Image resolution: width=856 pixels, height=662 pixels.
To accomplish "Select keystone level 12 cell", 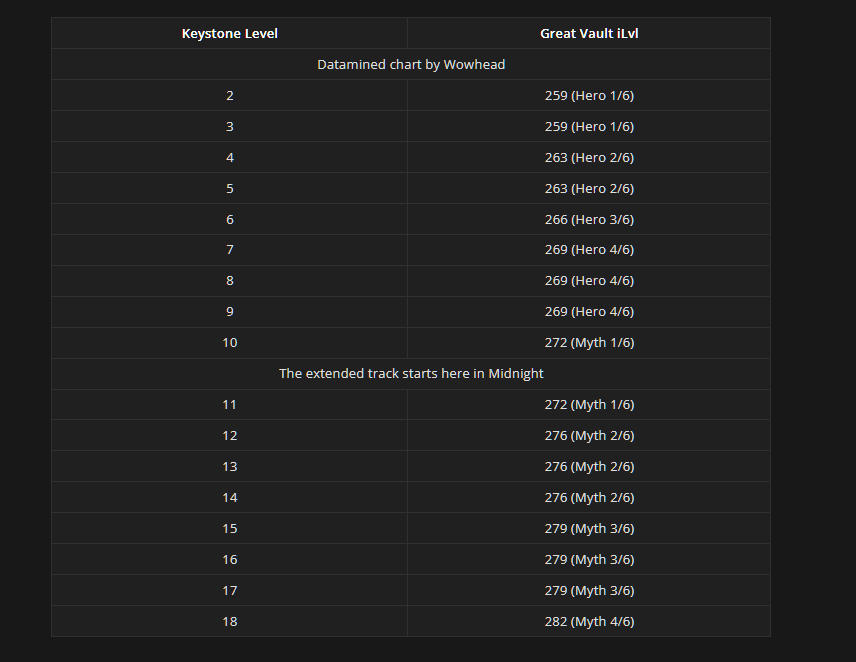I will click(x=229, y=435).
